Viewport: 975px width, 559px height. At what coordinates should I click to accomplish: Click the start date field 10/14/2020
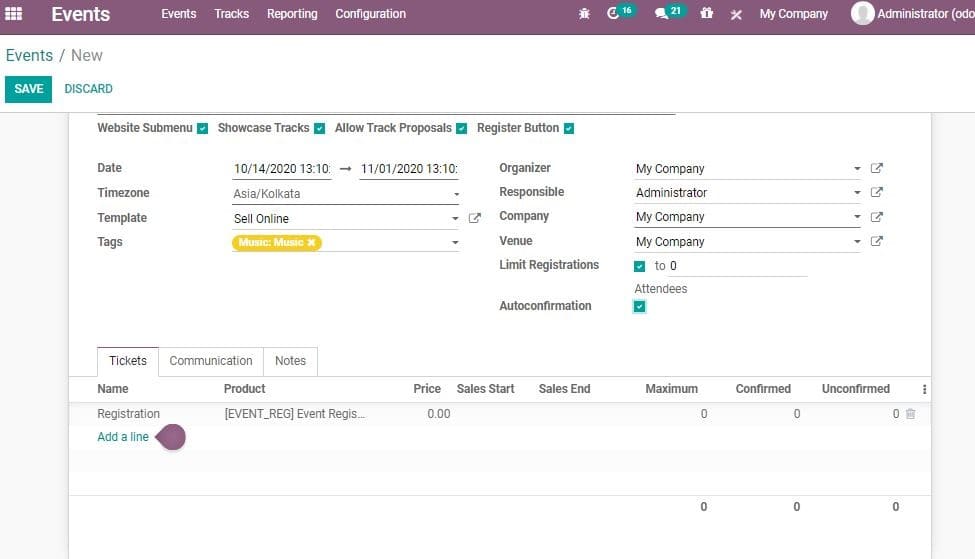coord(282,169)
